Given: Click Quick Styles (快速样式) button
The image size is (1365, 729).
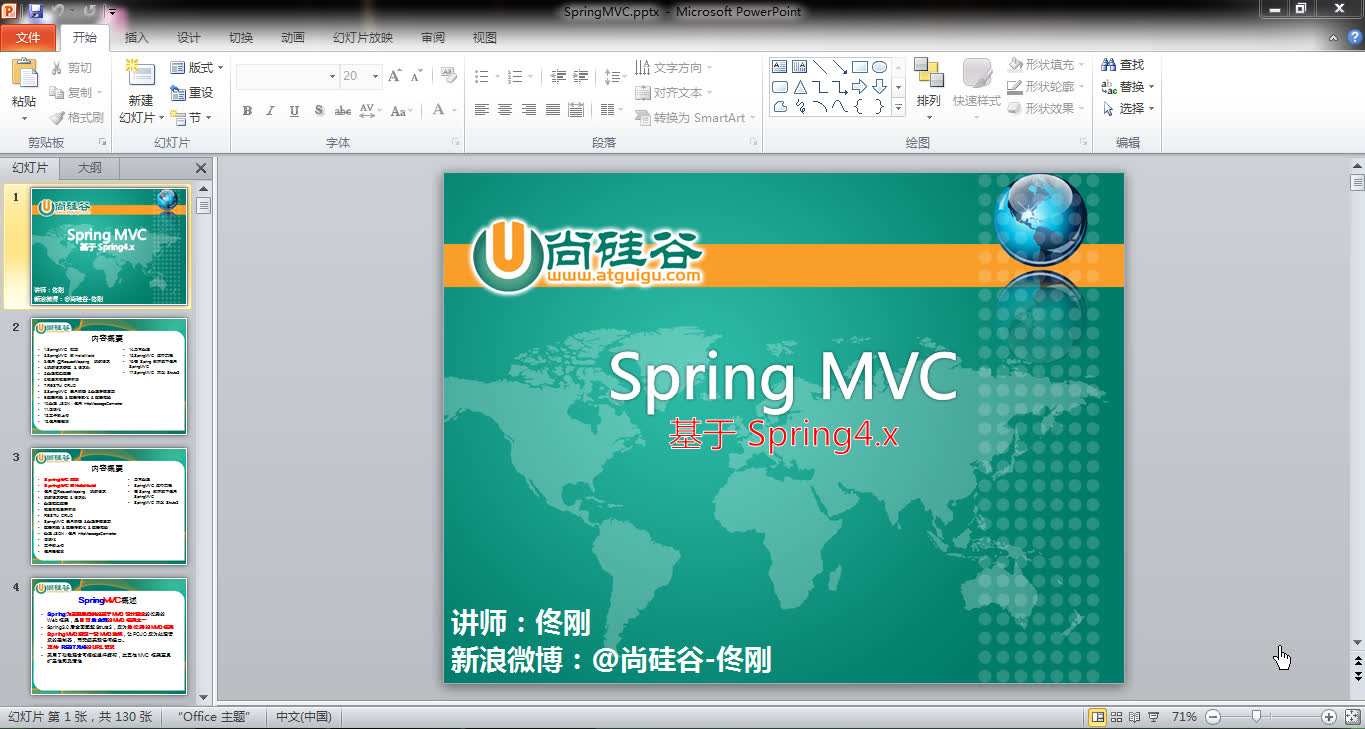Looking at the screenshot, I should point(976,88).
